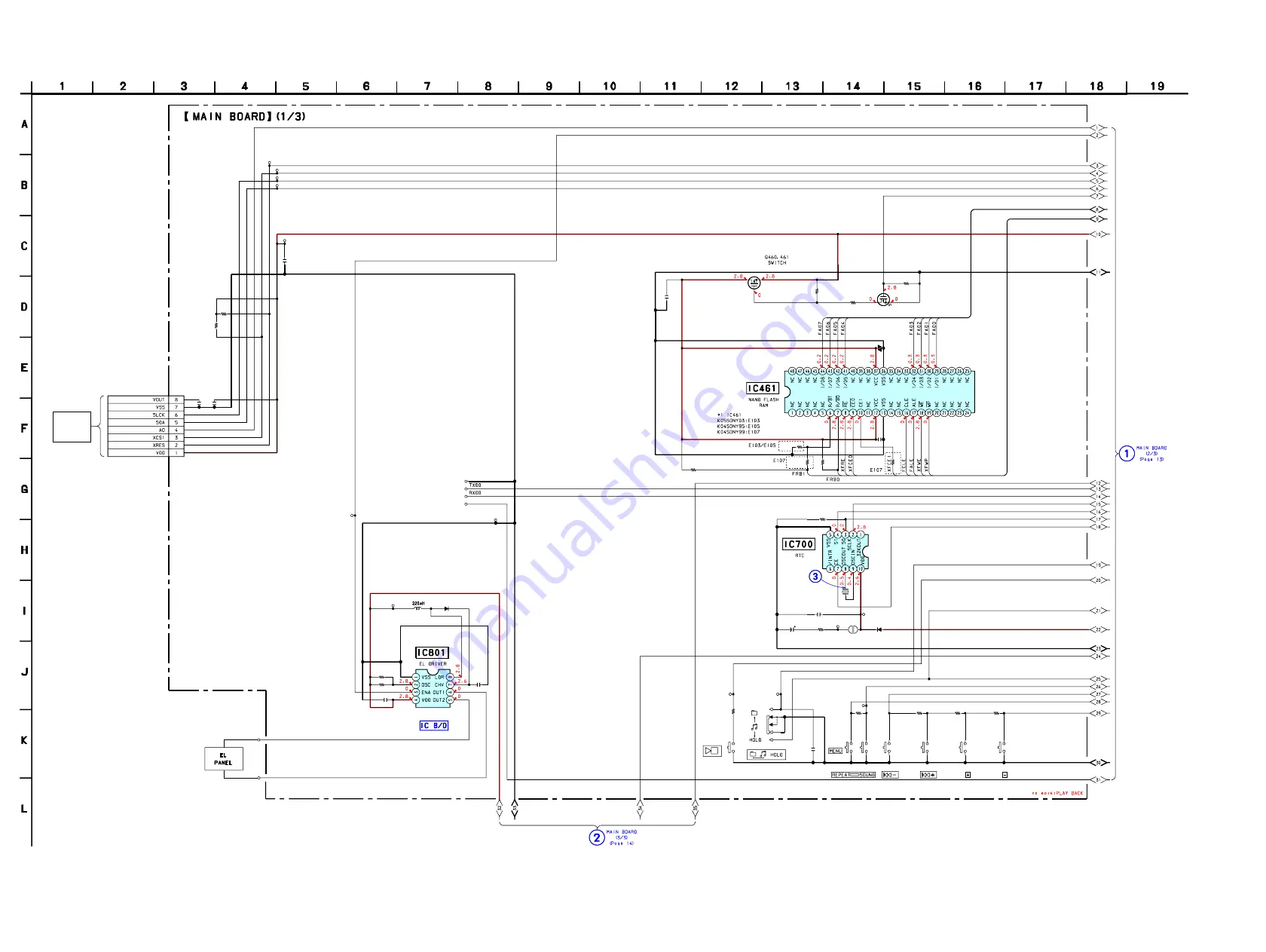Click the play/stop button icon

(x=712, y=751)
